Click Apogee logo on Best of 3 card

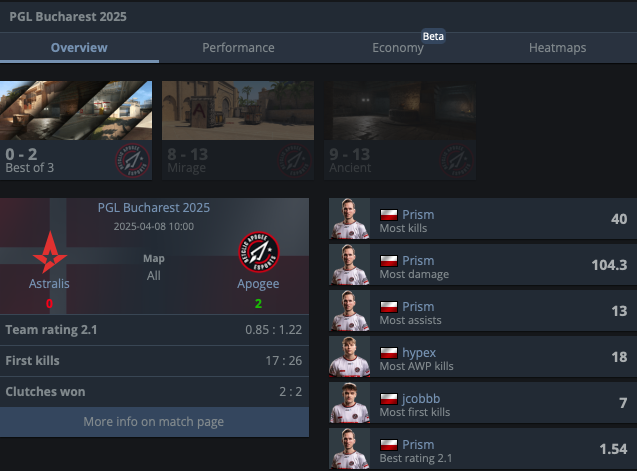(x=132, y=161)
